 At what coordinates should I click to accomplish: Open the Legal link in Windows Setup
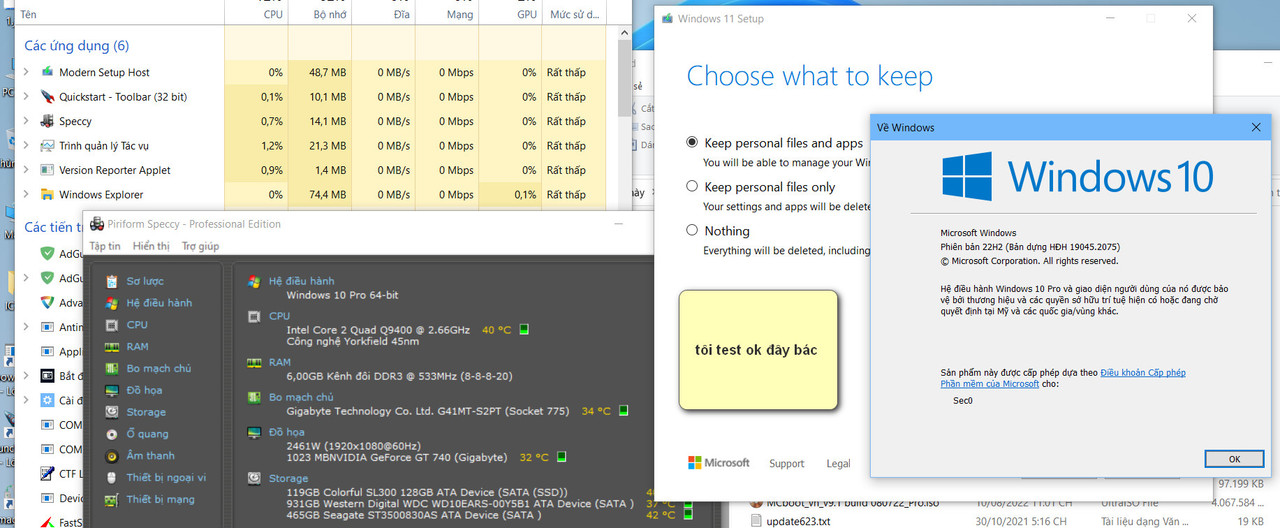(x=839, y=464)
